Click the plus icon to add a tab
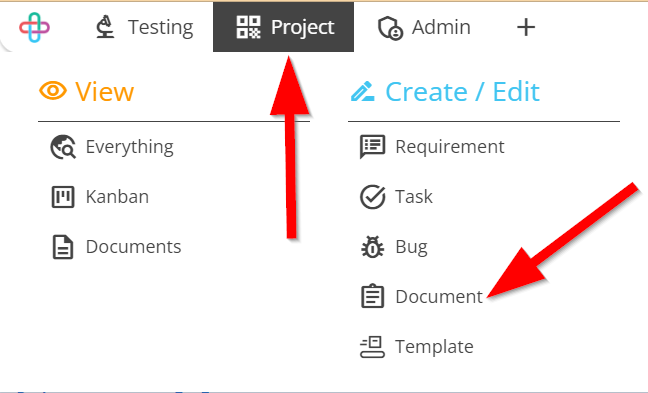 click(526, 28)
